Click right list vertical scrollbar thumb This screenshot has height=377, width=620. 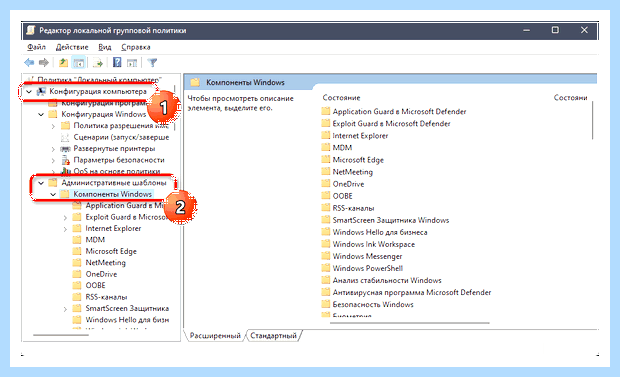tap(593, 121)
